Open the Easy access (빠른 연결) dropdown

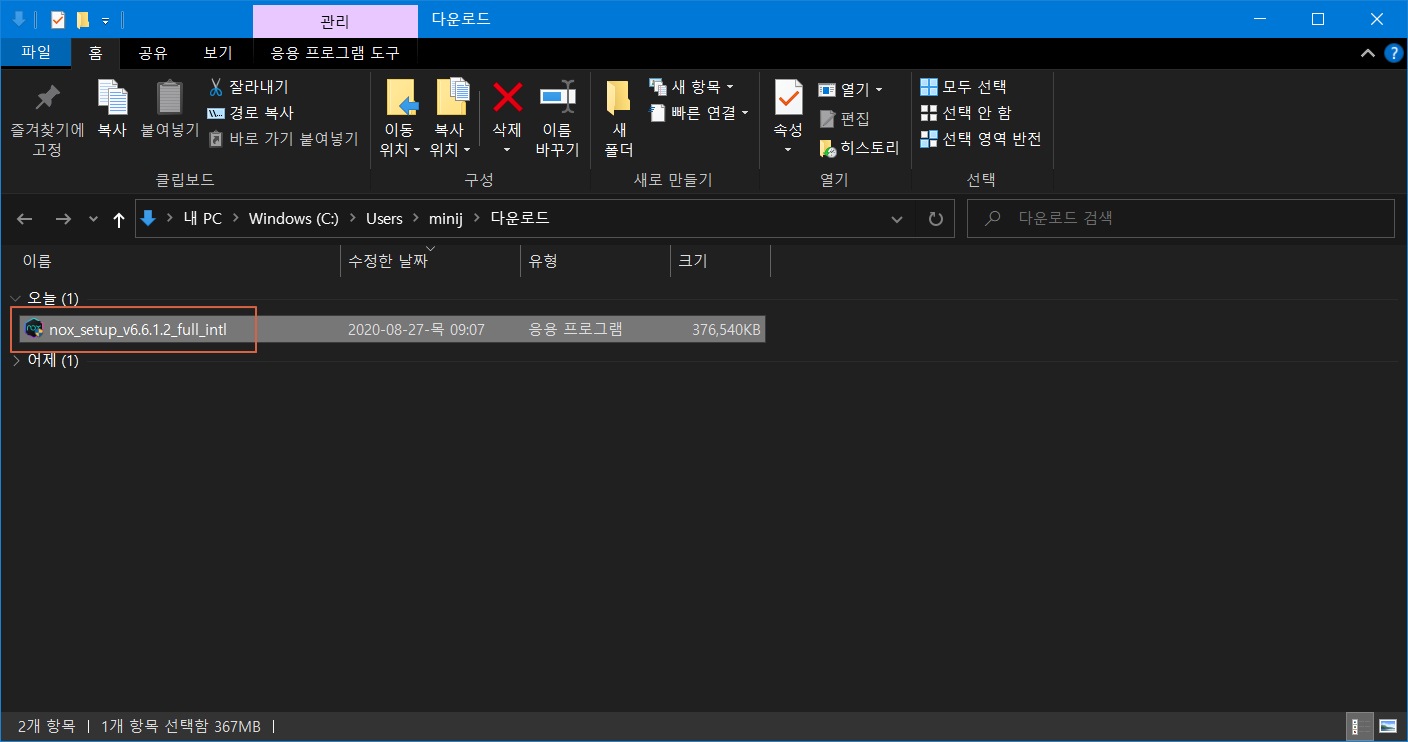699,113
